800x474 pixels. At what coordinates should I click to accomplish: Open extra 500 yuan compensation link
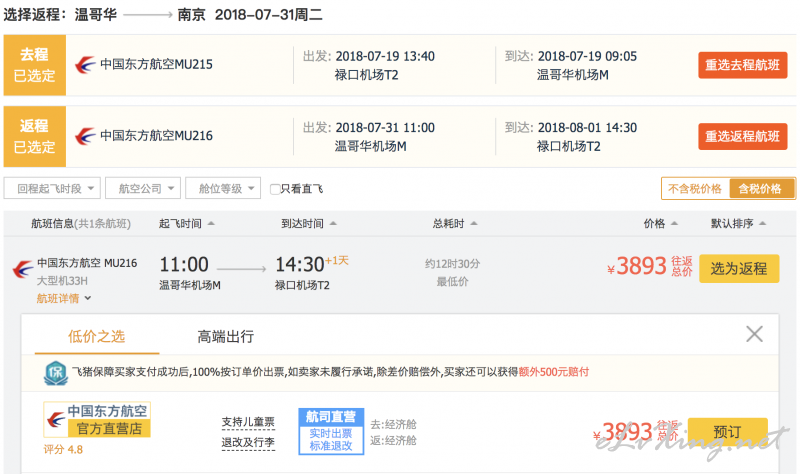[554, 372]
